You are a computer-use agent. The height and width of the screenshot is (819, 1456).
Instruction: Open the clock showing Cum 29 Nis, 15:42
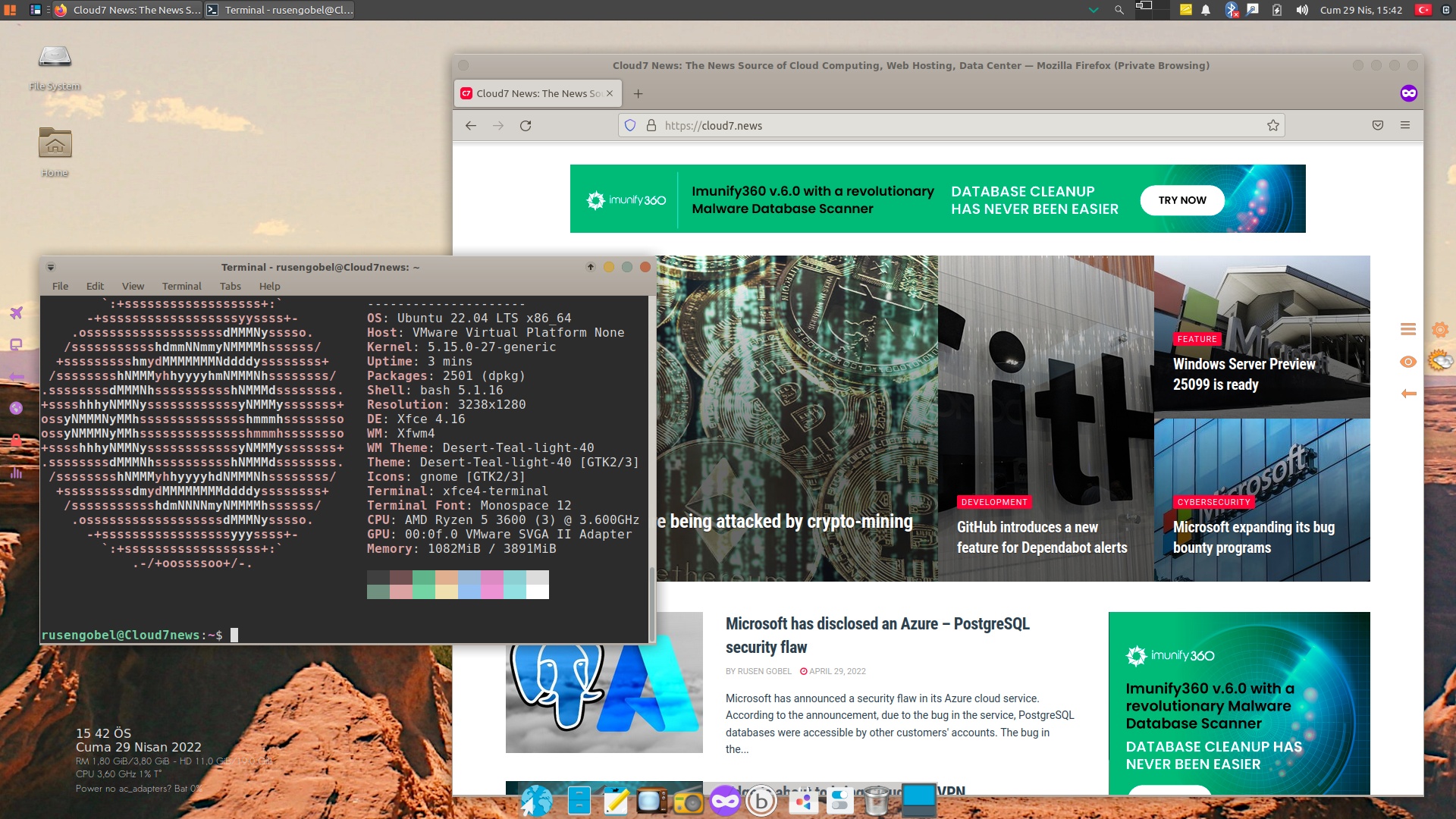point(1360,10)
